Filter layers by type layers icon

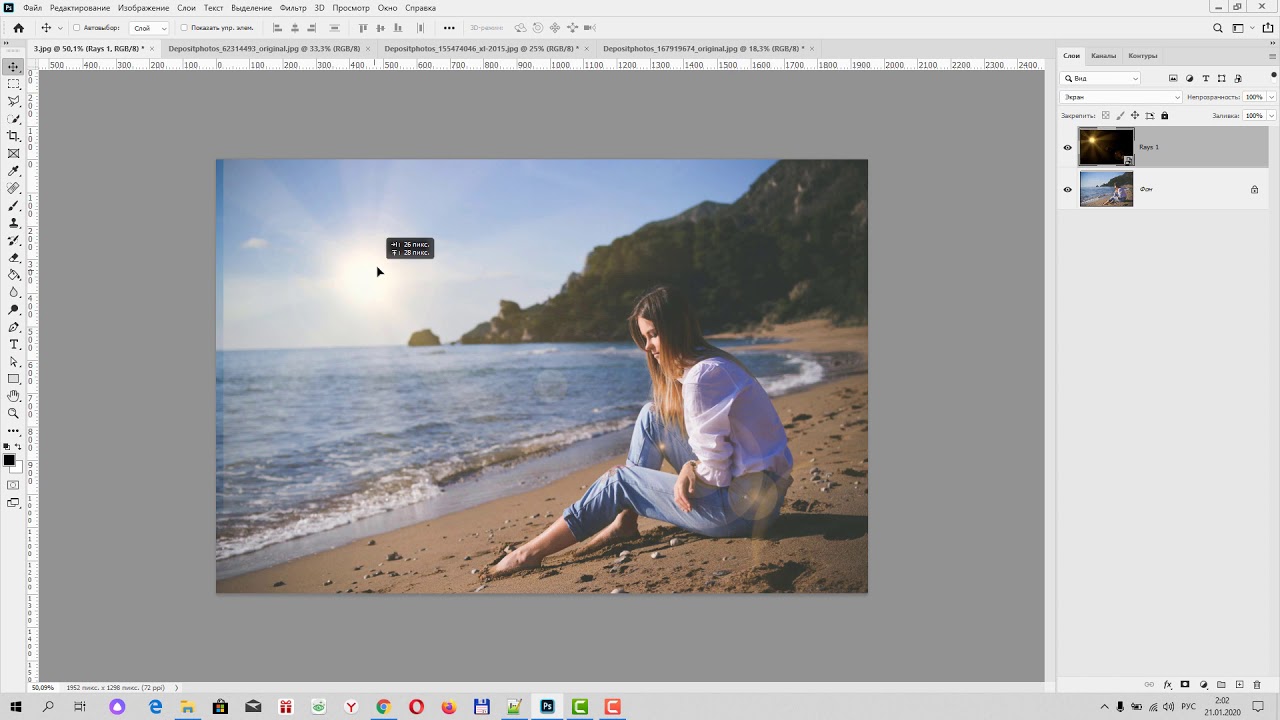(x=1205, y=78)
